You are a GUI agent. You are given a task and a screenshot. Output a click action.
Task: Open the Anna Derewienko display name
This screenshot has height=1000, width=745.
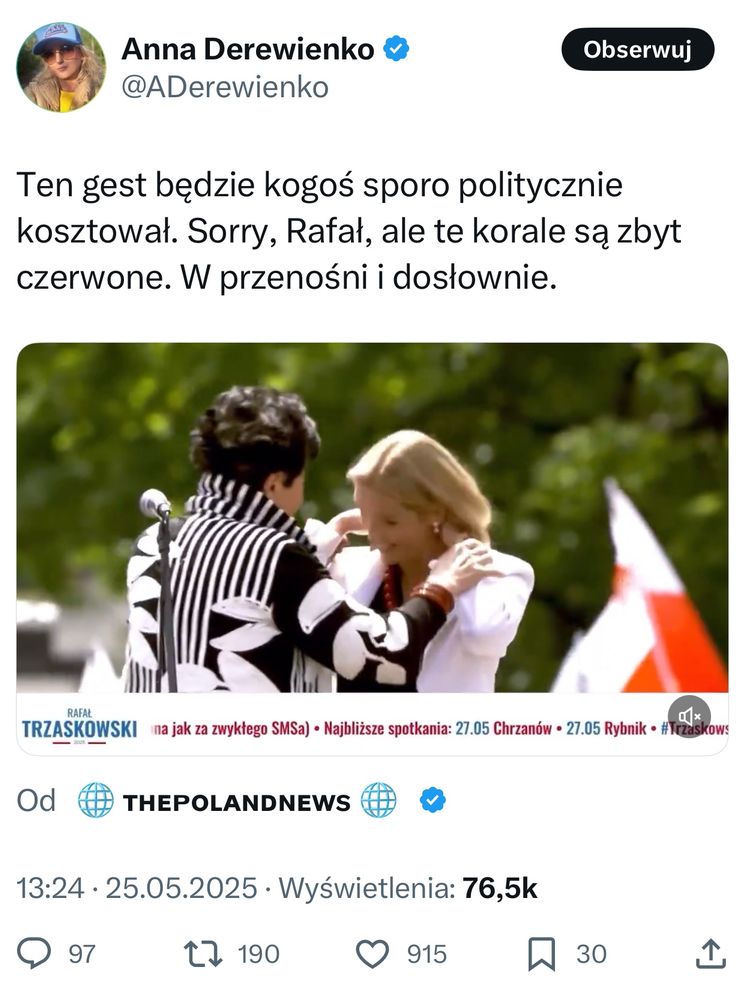tap(247, 49)
